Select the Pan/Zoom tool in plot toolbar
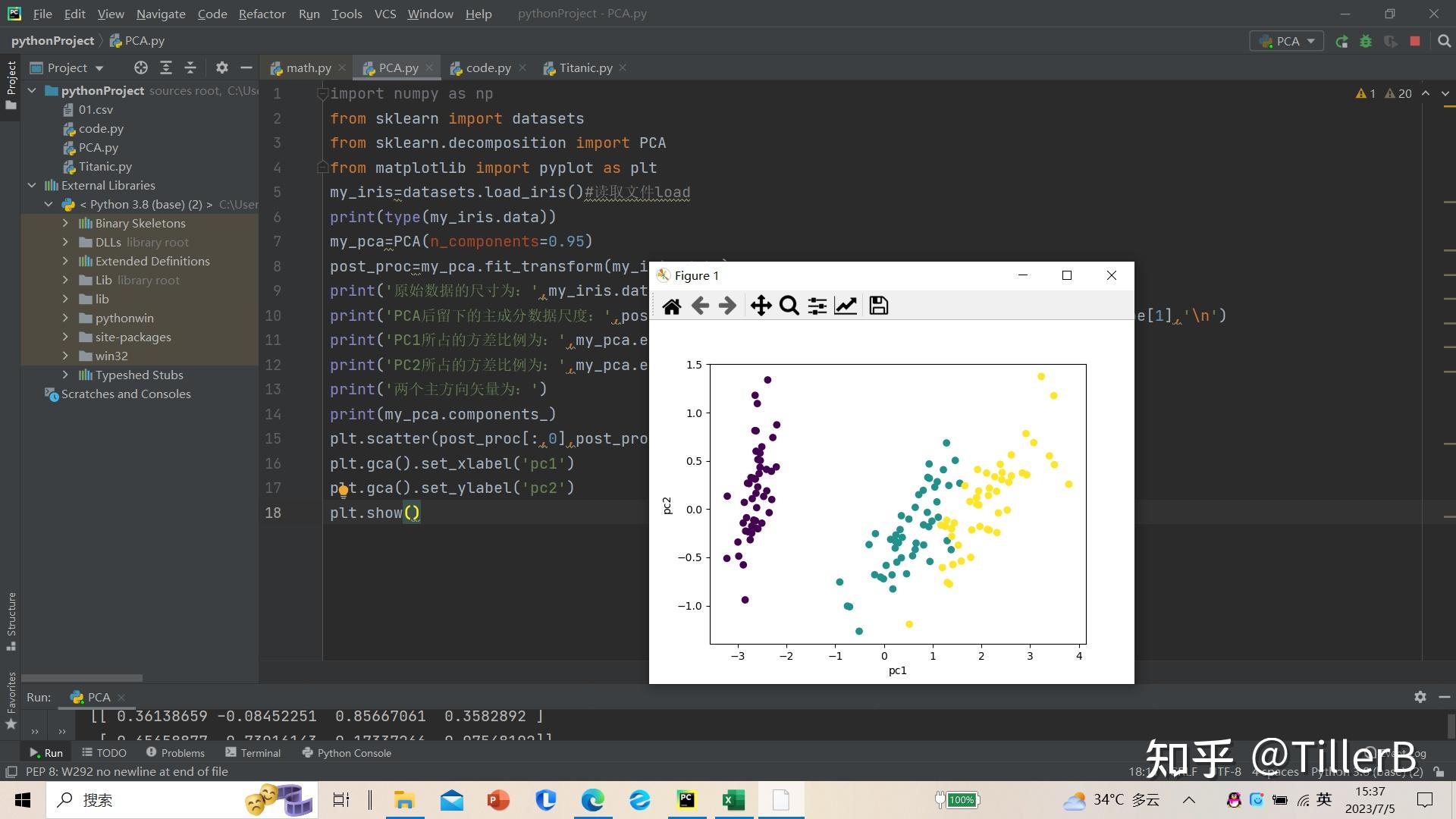 click(760, 305)
